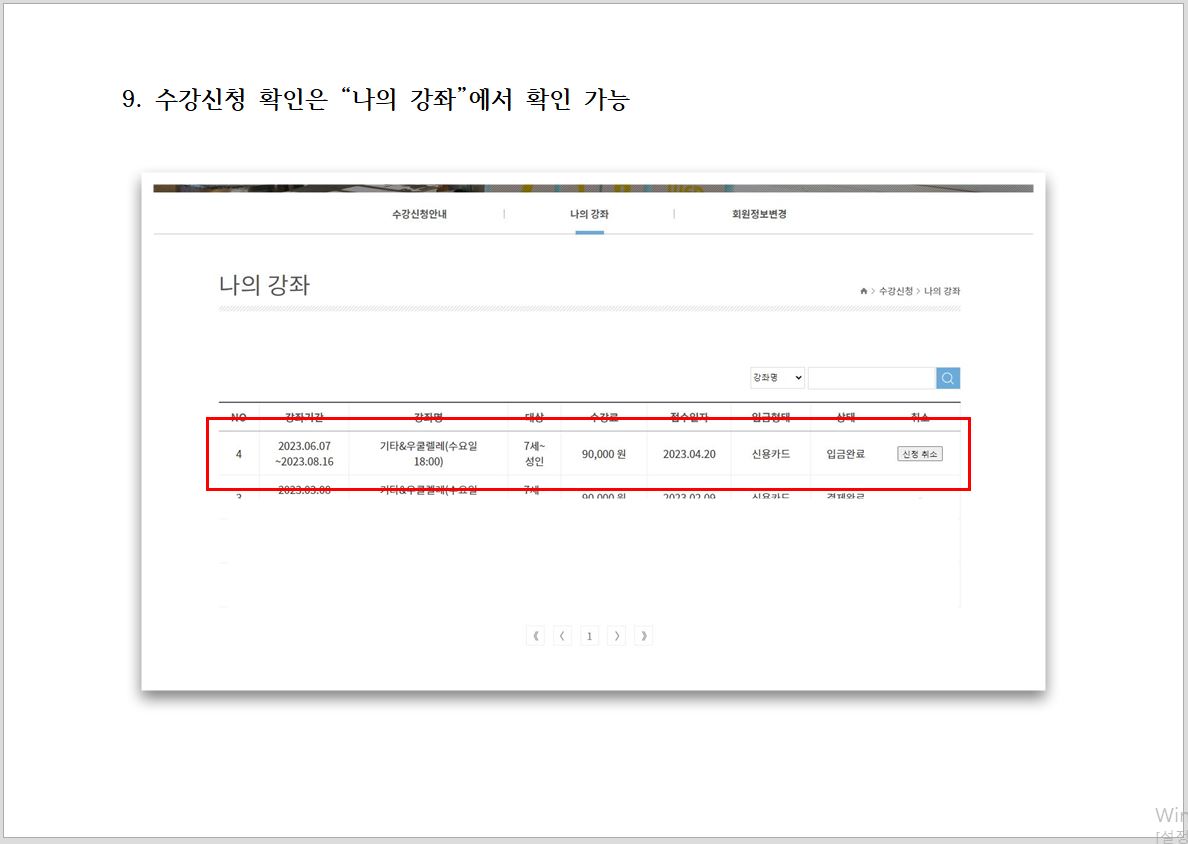This screenshot has height=844, width=1188.
Task: Click the 신용카드 payment type in row 4
Action: (x=771, y=454)
